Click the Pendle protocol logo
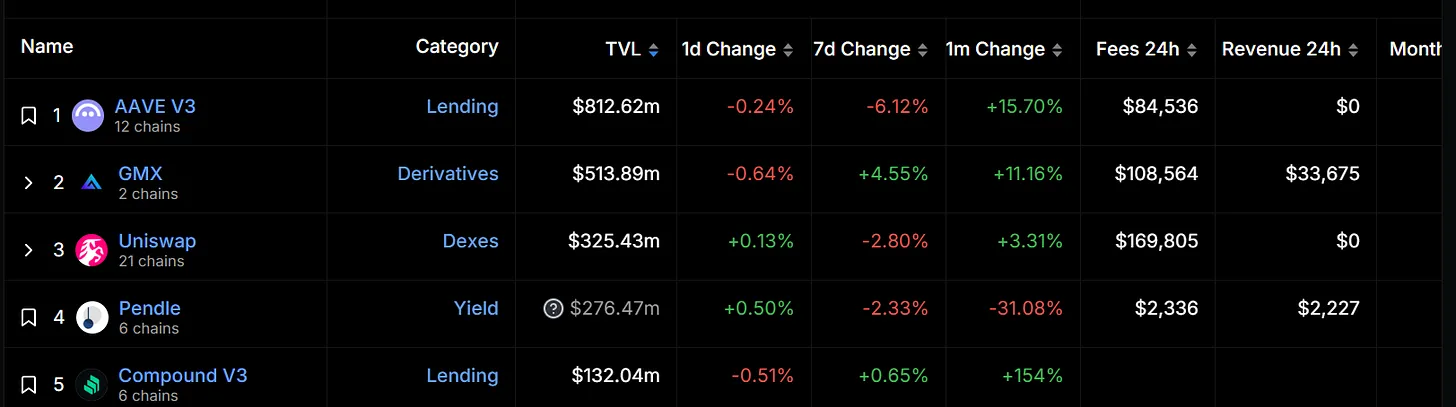Screen dimensions: 1456x407 point(92,317)
